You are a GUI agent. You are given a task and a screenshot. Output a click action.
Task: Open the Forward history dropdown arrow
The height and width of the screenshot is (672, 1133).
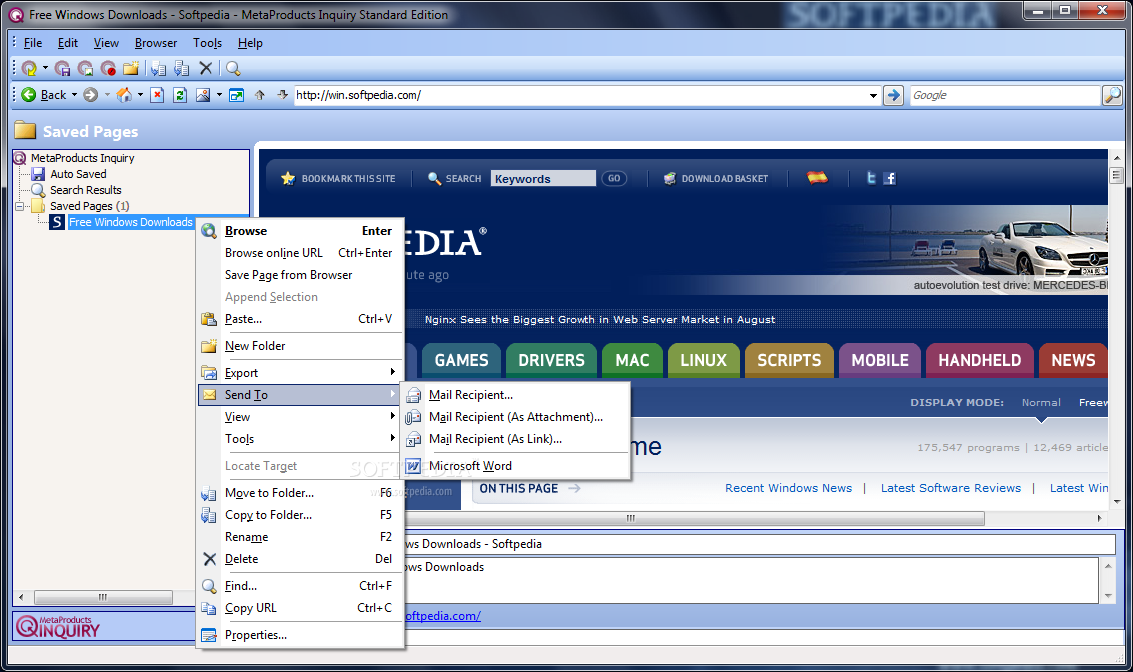[107, 95]
